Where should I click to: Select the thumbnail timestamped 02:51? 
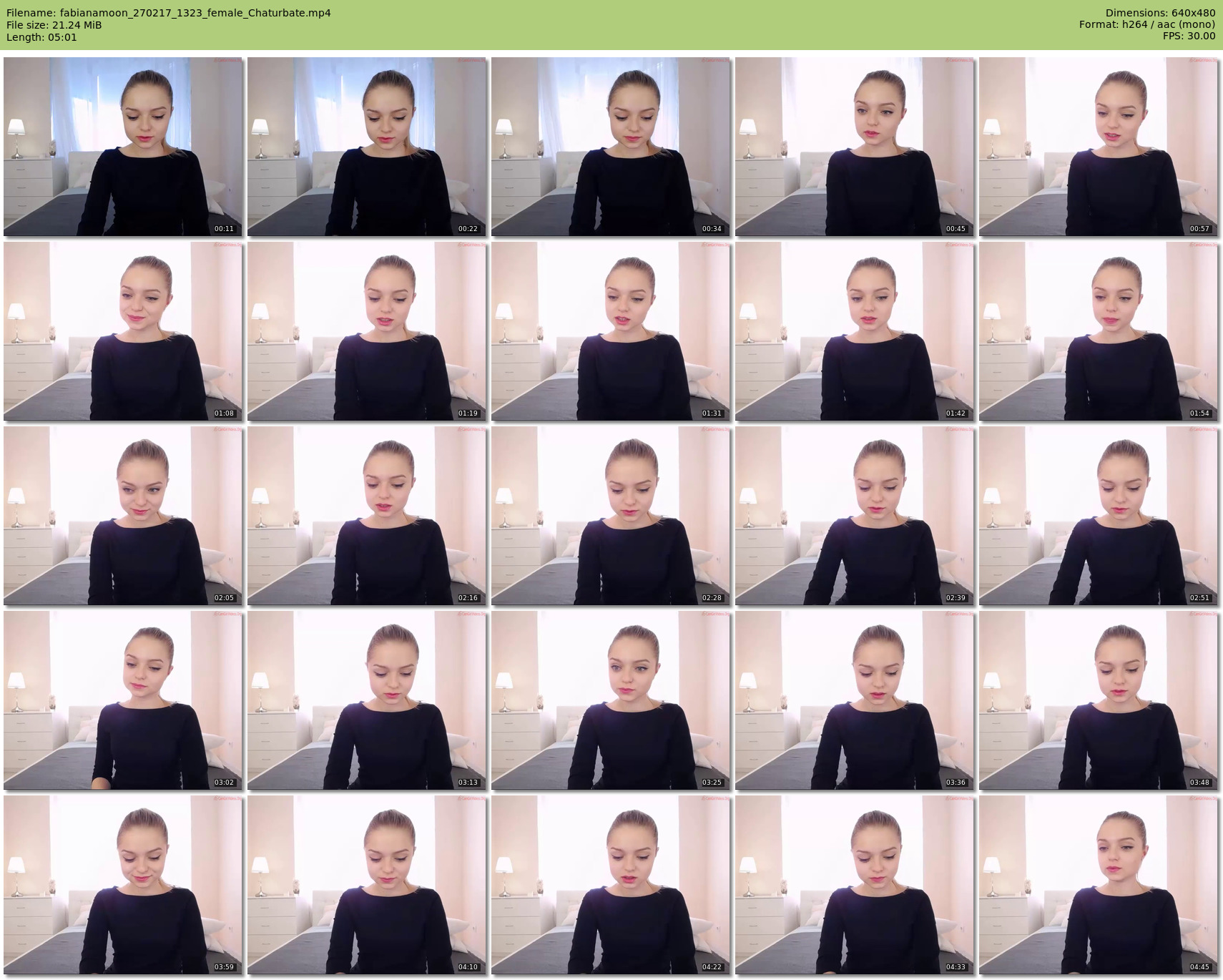pyautogui.click(x=1099, y=516)
